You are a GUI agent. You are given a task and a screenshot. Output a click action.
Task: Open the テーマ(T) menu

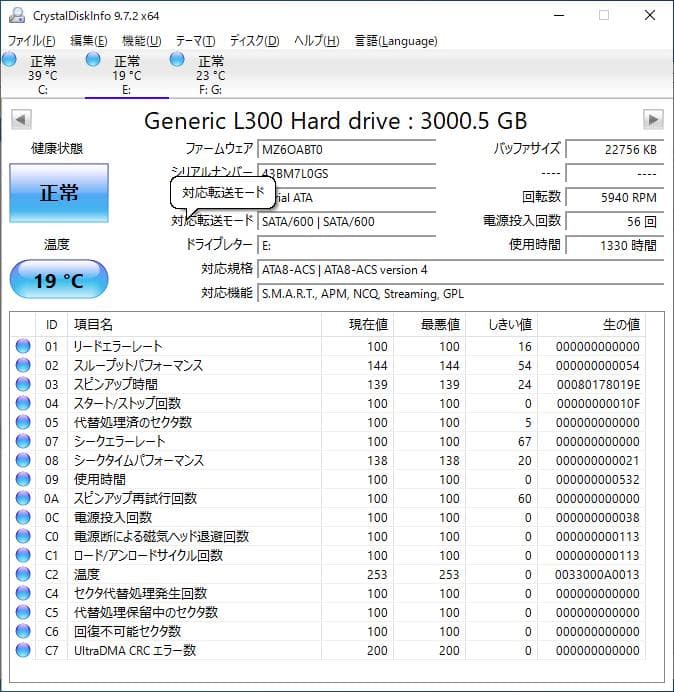[195, 41]
